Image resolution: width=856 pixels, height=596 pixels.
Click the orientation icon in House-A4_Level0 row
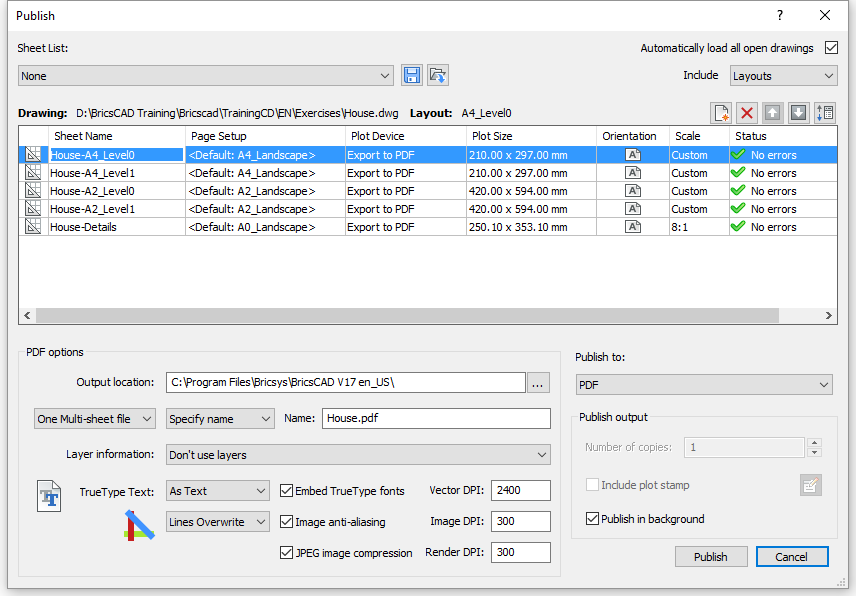click(x=633, y=154)
